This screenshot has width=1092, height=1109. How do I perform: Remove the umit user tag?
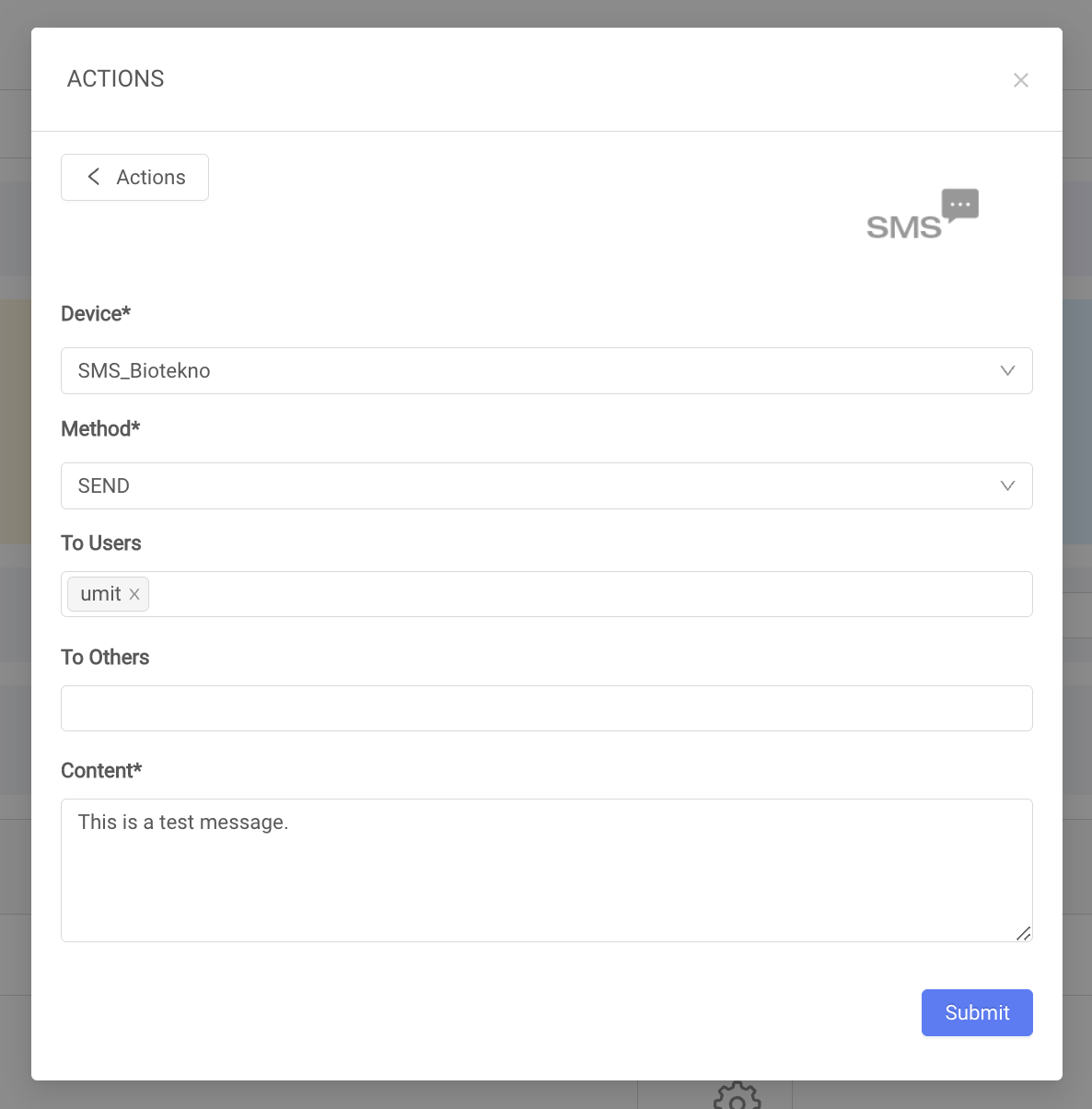pos(134,594)
